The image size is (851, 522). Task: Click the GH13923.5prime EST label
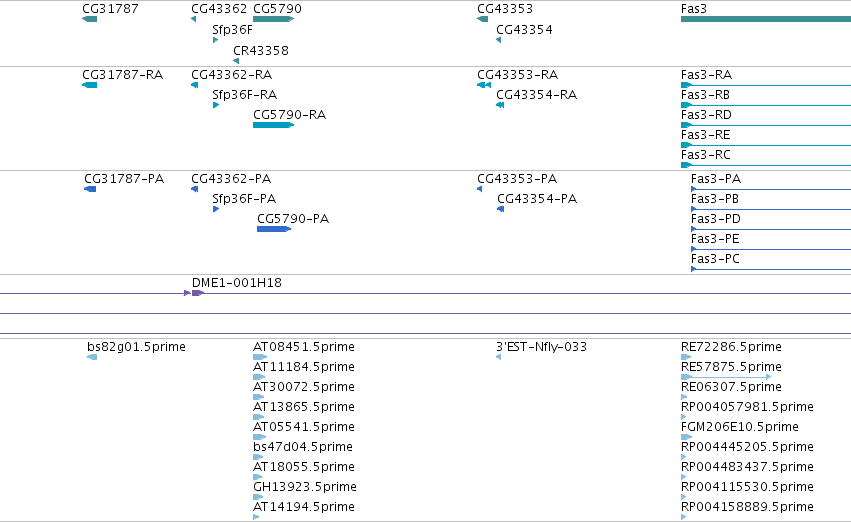click(x=305, y=486)
